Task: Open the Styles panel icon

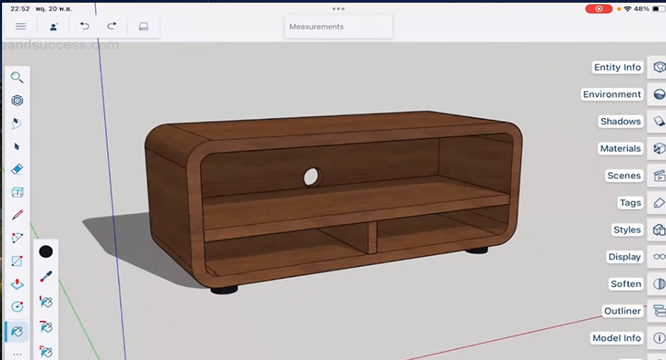Action: point(659,230)
